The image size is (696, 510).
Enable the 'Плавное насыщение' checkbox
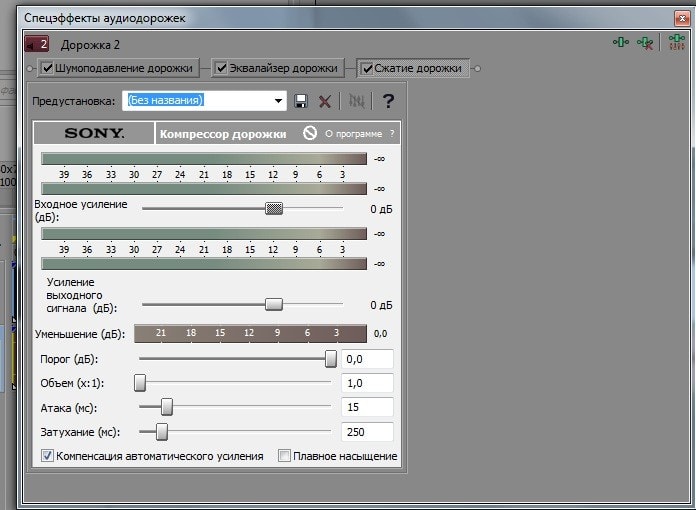tap(285, 456)
